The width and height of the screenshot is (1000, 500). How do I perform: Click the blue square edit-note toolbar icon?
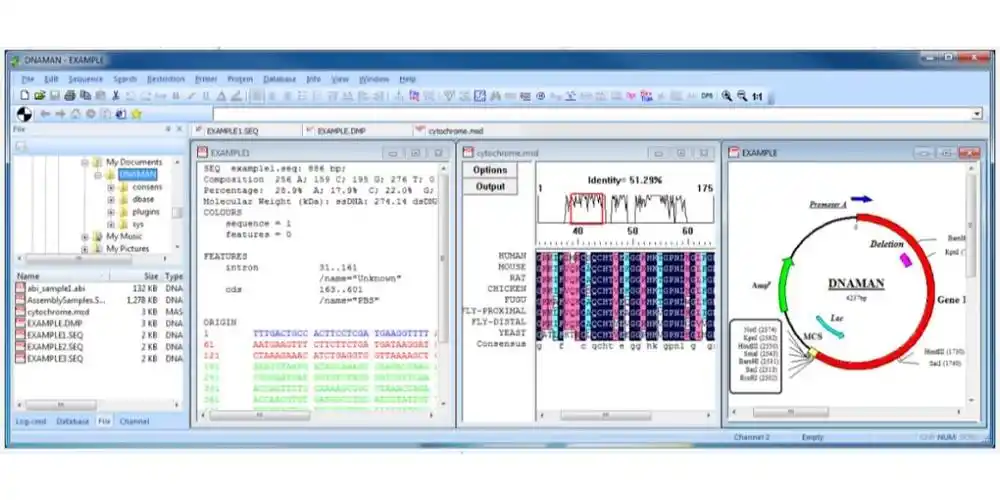480,96
